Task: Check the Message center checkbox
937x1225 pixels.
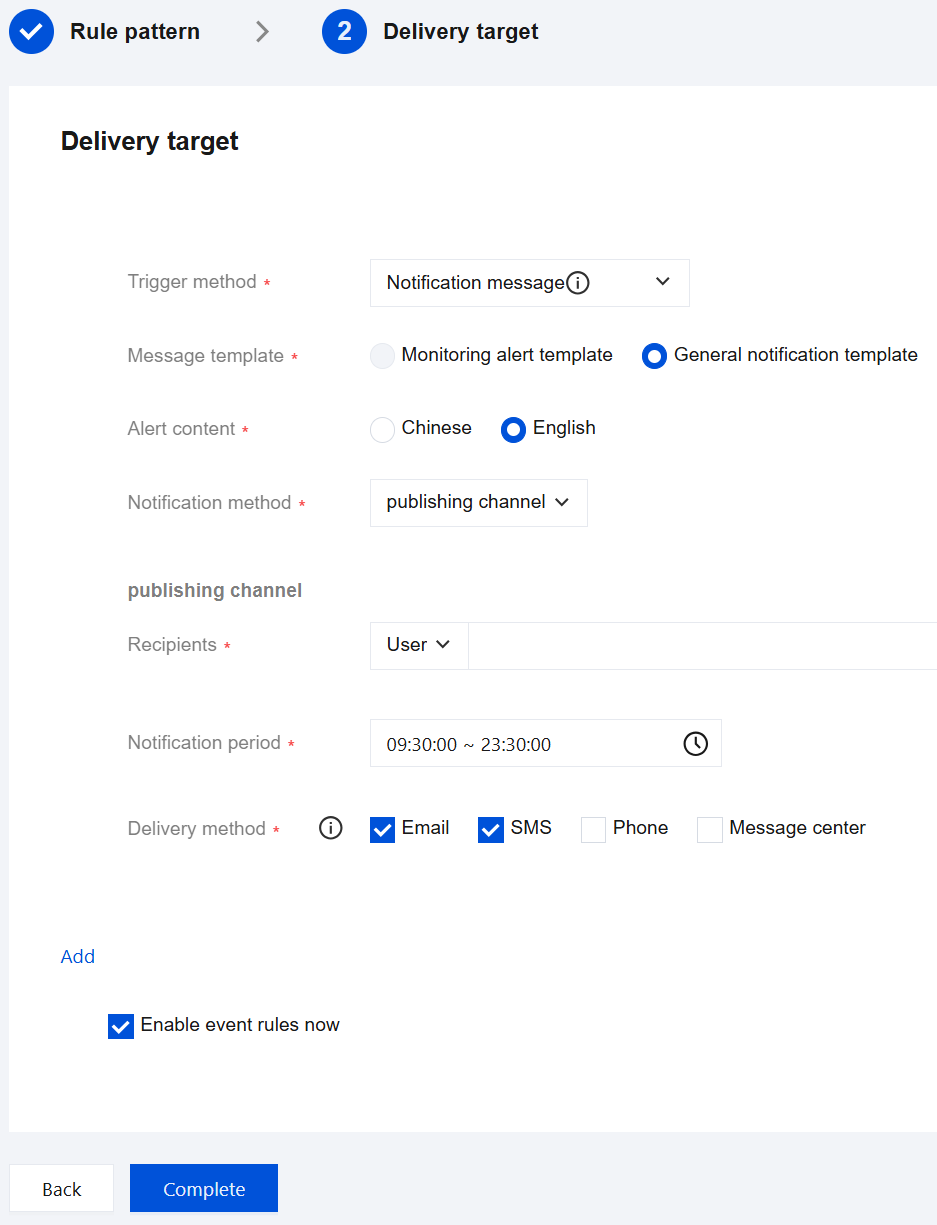Action: (710, 829)
